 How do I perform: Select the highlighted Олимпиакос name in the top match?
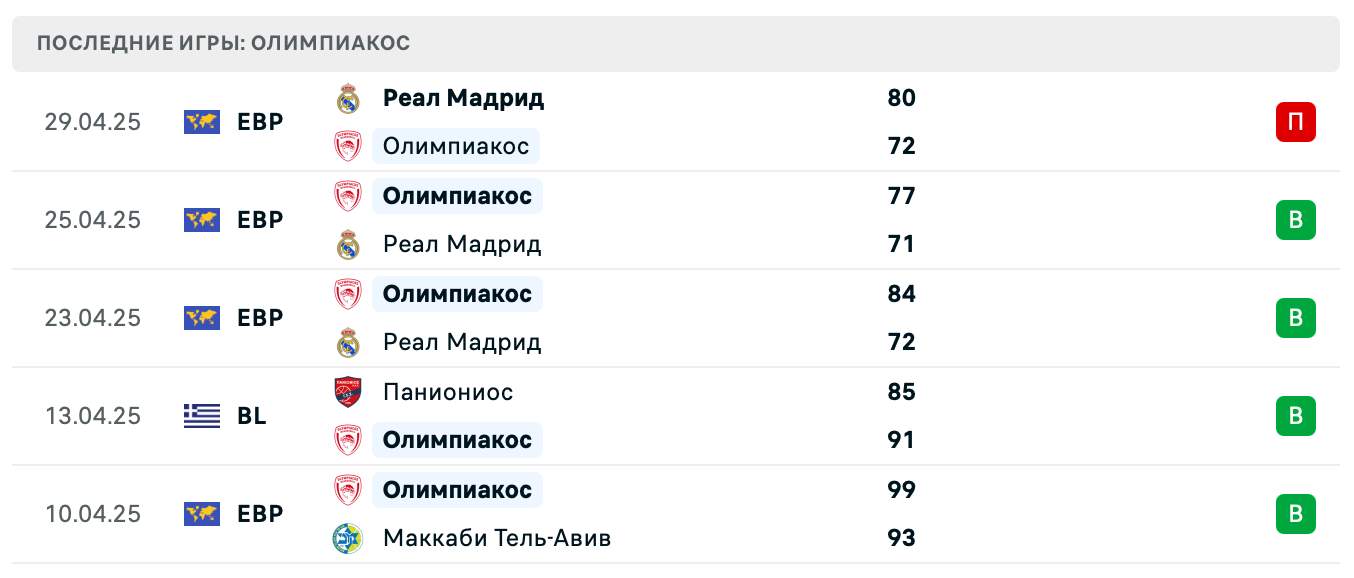[x=456, y=146]
